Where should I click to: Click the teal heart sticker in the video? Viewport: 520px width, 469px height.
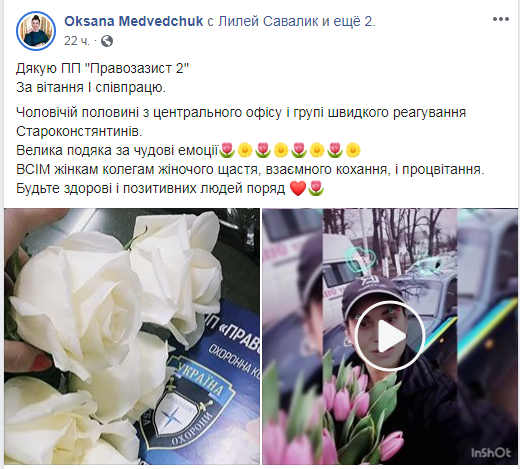359,259
